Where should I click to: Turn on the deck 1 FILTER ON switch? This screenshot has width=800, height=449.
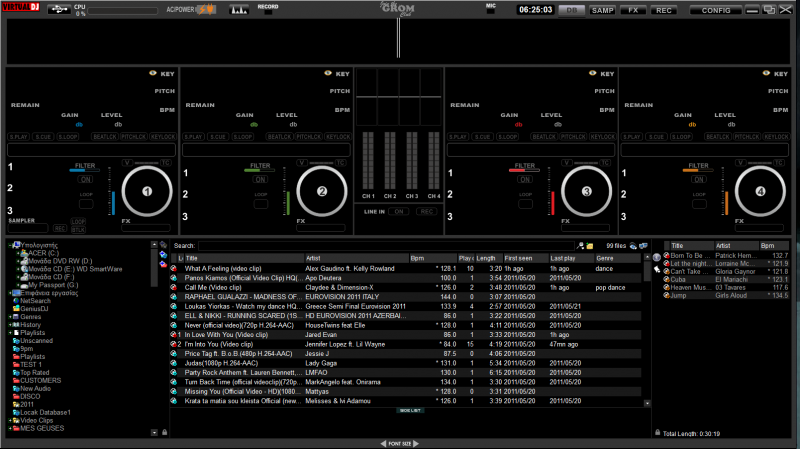pyautogui.click(x=85, y=179)
